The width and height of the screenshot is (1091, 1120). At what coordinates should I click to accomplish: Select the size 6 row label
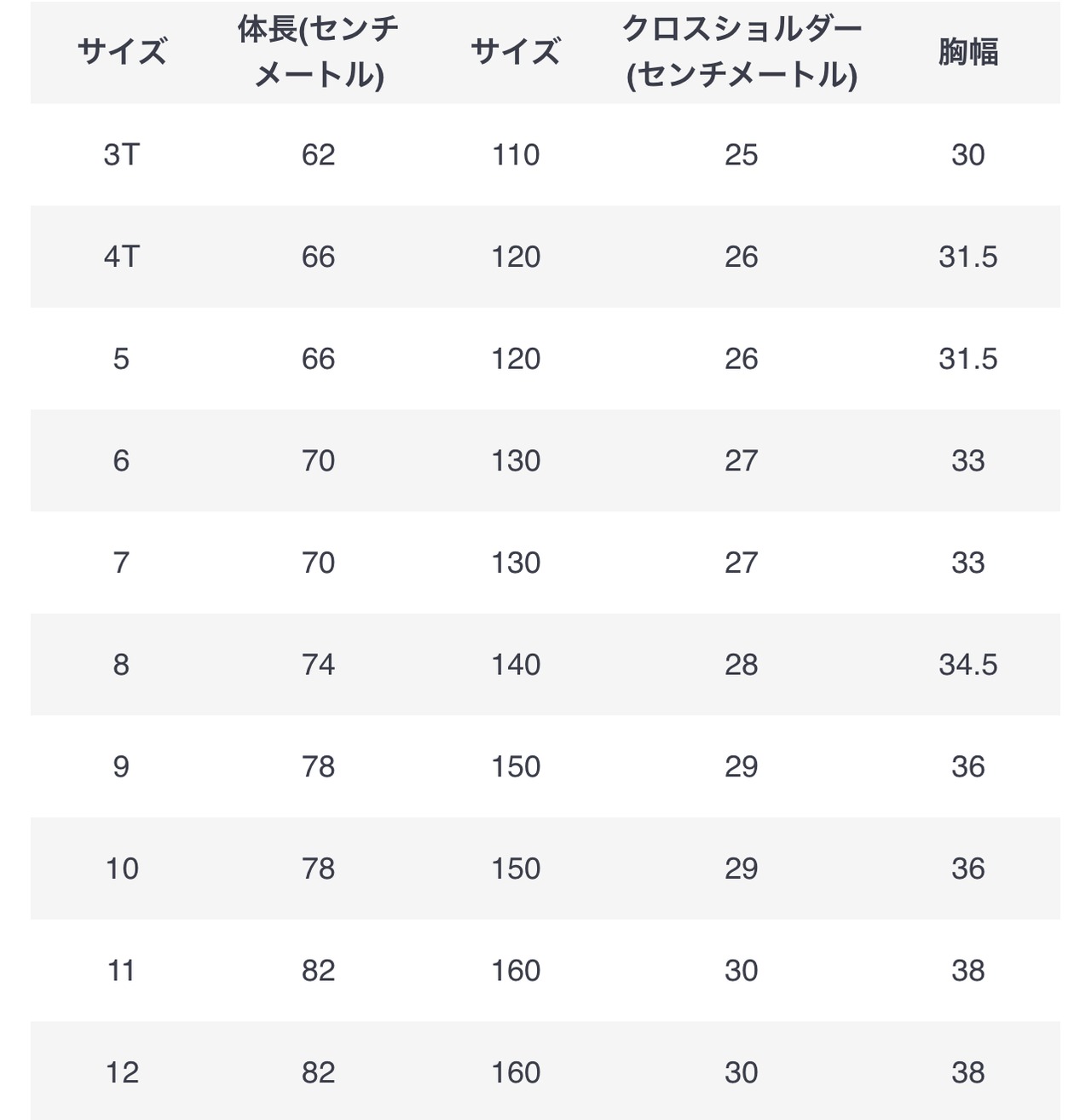coord(121,460)
